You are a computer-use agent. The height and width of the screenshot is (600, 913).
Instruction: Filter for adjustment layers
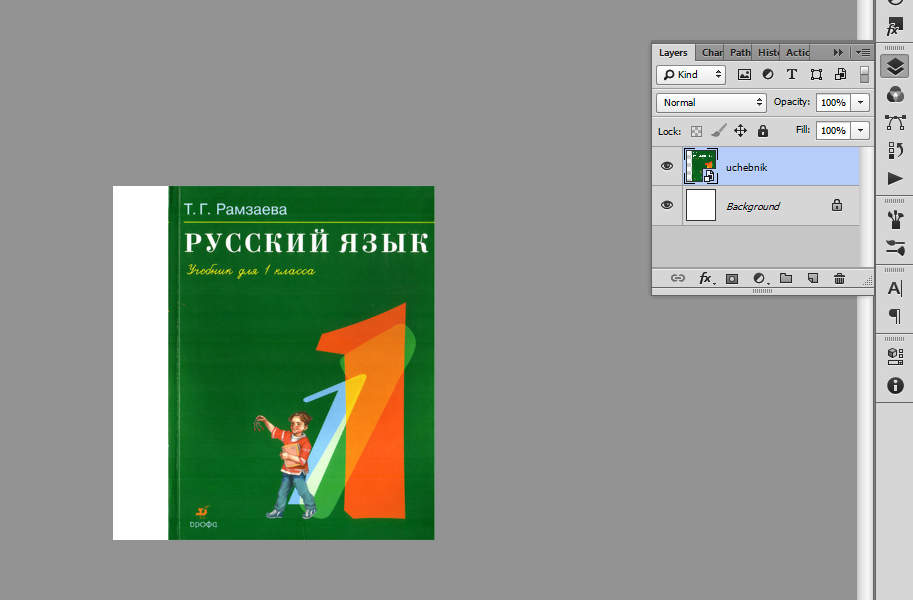point(768,74)
